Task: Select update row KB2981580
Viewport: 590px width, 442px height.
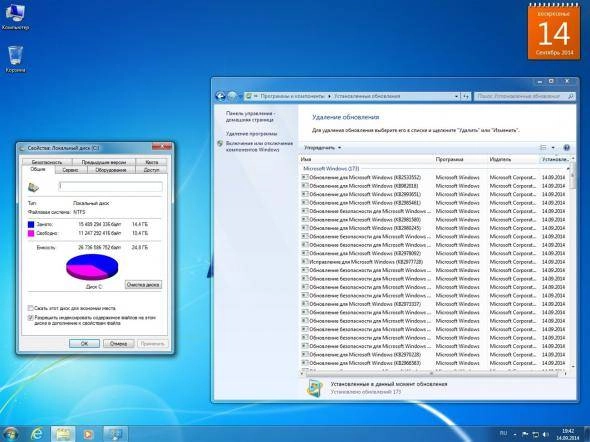Action: tap(435, 219)
